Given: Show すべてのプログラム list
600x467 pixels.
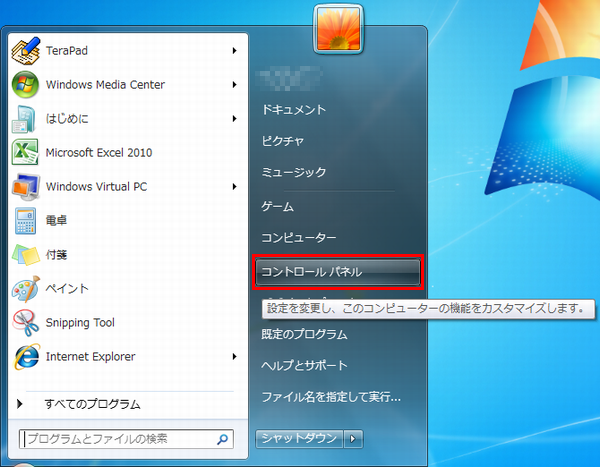Looking at the screenshot, I should (x=93, y=404).
